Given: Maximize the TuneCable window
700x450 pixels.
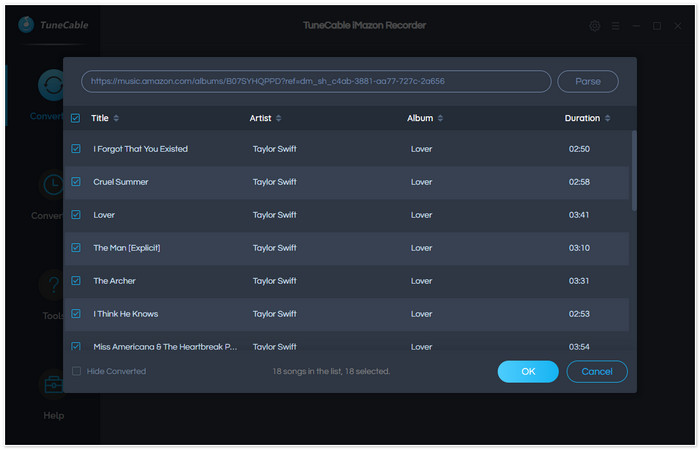Looking at the screenshot, I should pos(657,26).
